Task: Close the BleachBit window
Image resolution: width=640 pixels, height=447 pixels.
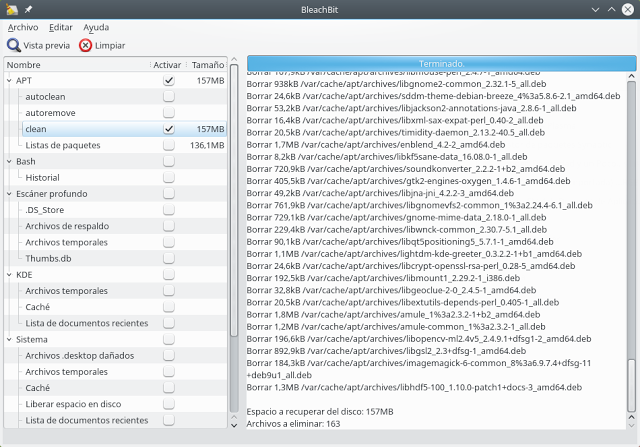Action: 628,9
